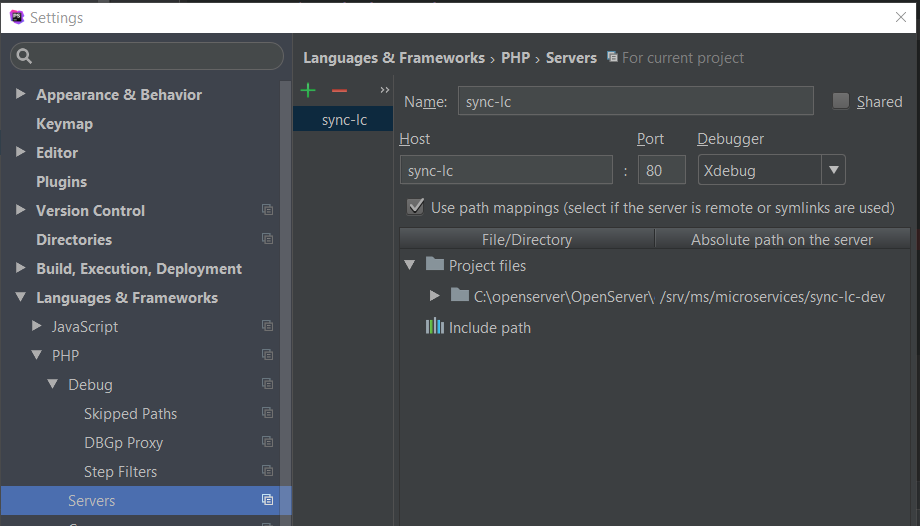Click the project-scope icon beside PHP
Image resolution: width=920 pixels, height=526 pixels.
click(x=267, y=355)
